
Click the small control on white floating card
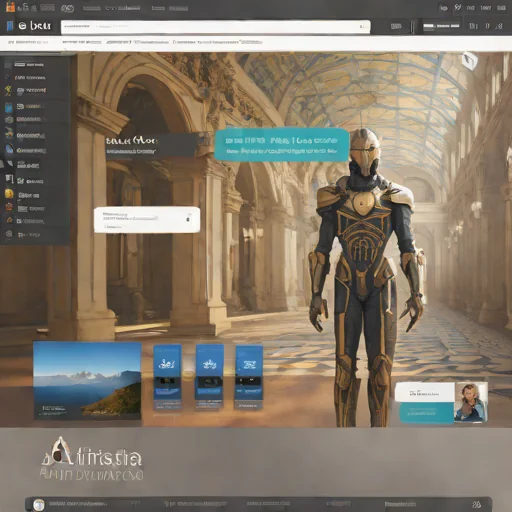tap(188, 219)
